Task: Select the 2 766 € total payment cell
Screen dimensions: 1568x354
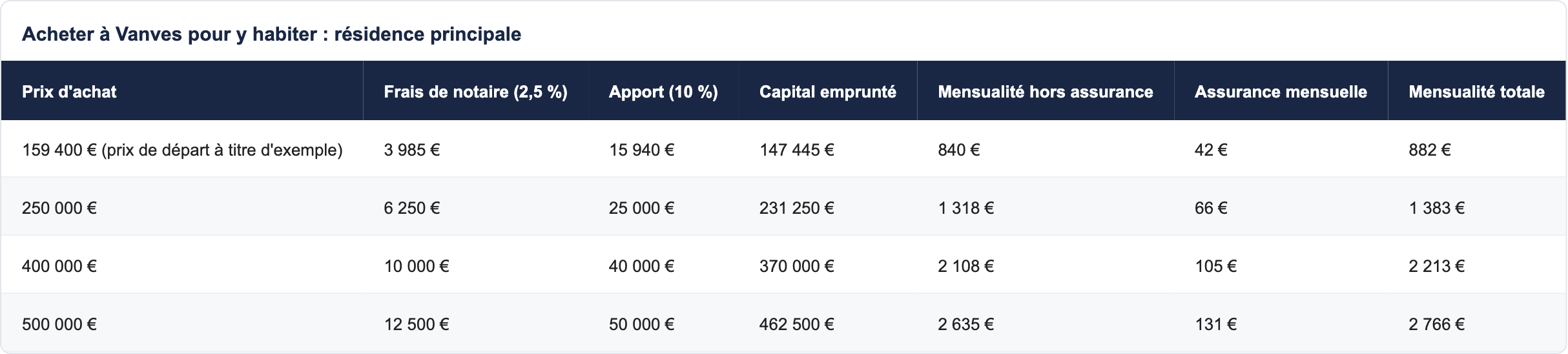Action: coord(1477,324)
